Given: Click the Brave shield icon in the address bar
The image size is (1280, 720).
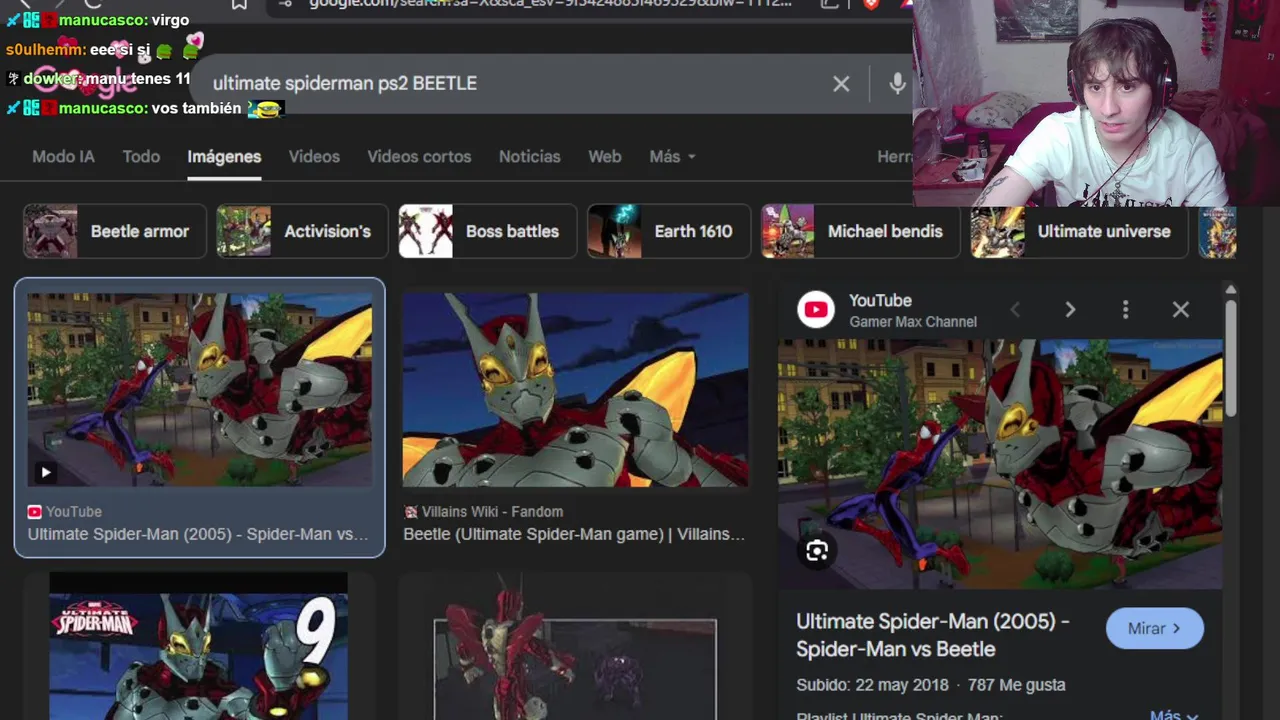Looking at the screenshot, I should 871,4.
